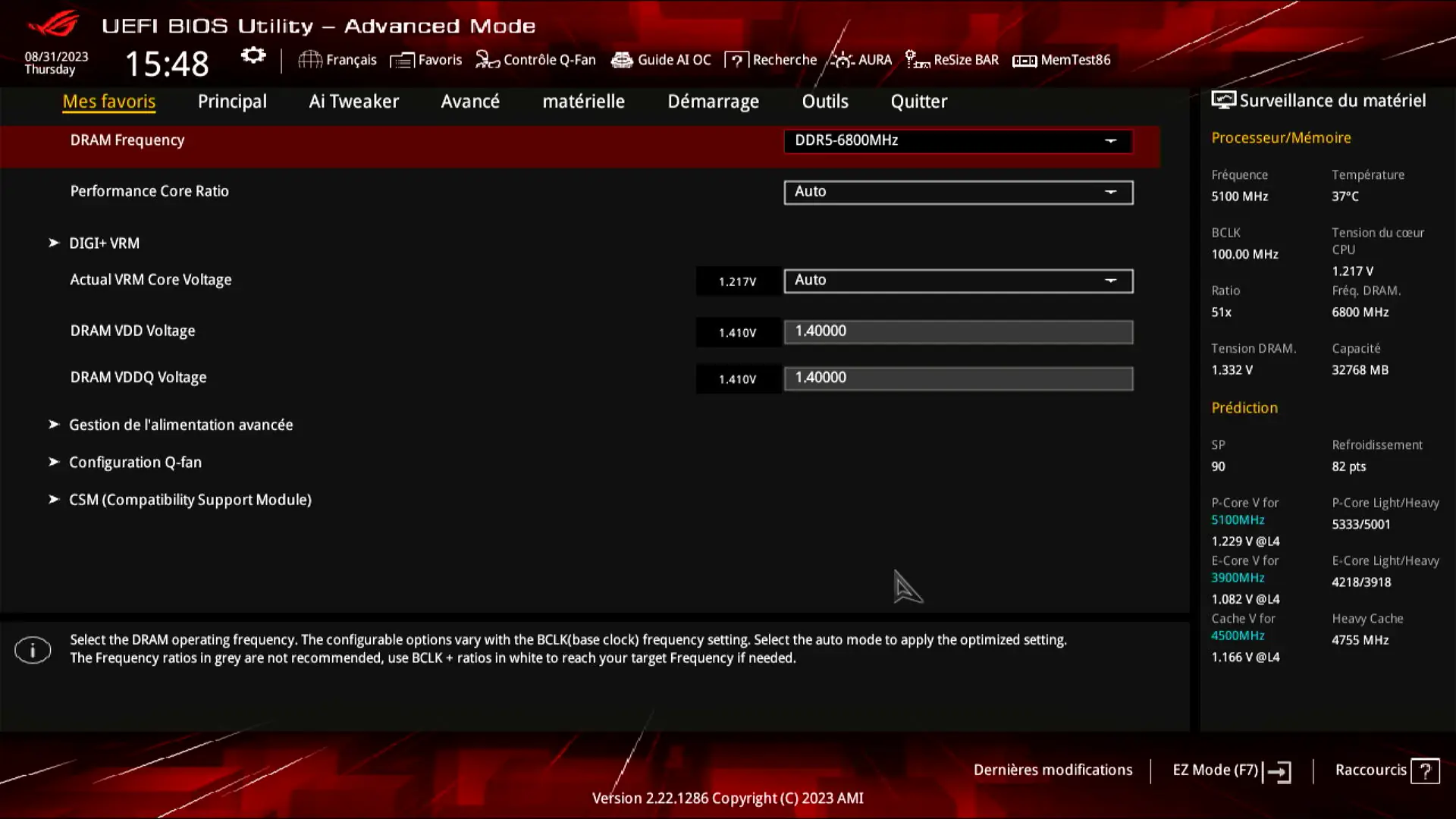Click Guide AI OC label
1456x819 pixels.
pyautogui.click(x=674, y=60)
